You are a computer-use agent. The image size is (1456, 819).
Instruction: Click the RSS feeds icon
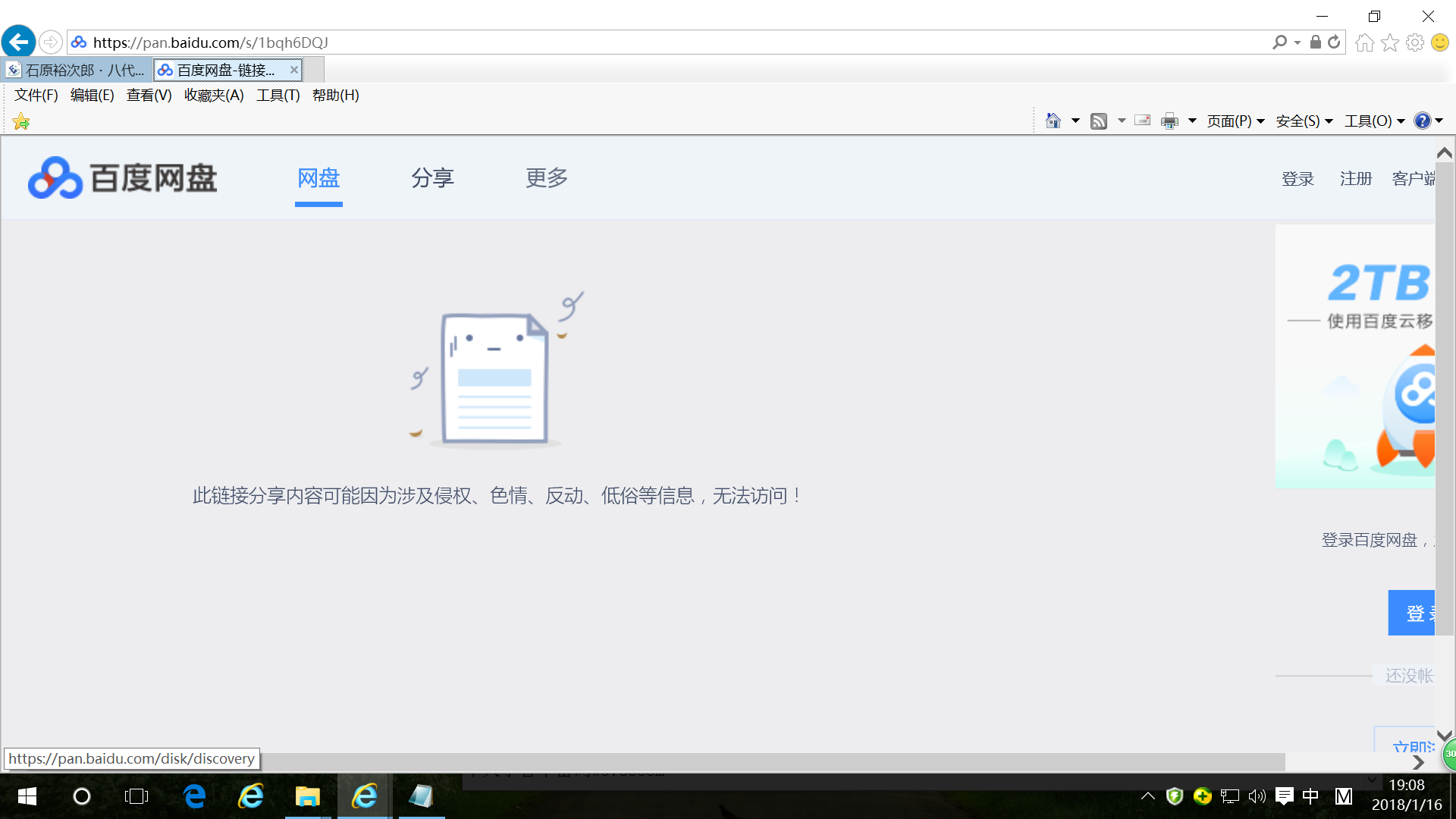pyautogui.click(x=1099, y=121)
